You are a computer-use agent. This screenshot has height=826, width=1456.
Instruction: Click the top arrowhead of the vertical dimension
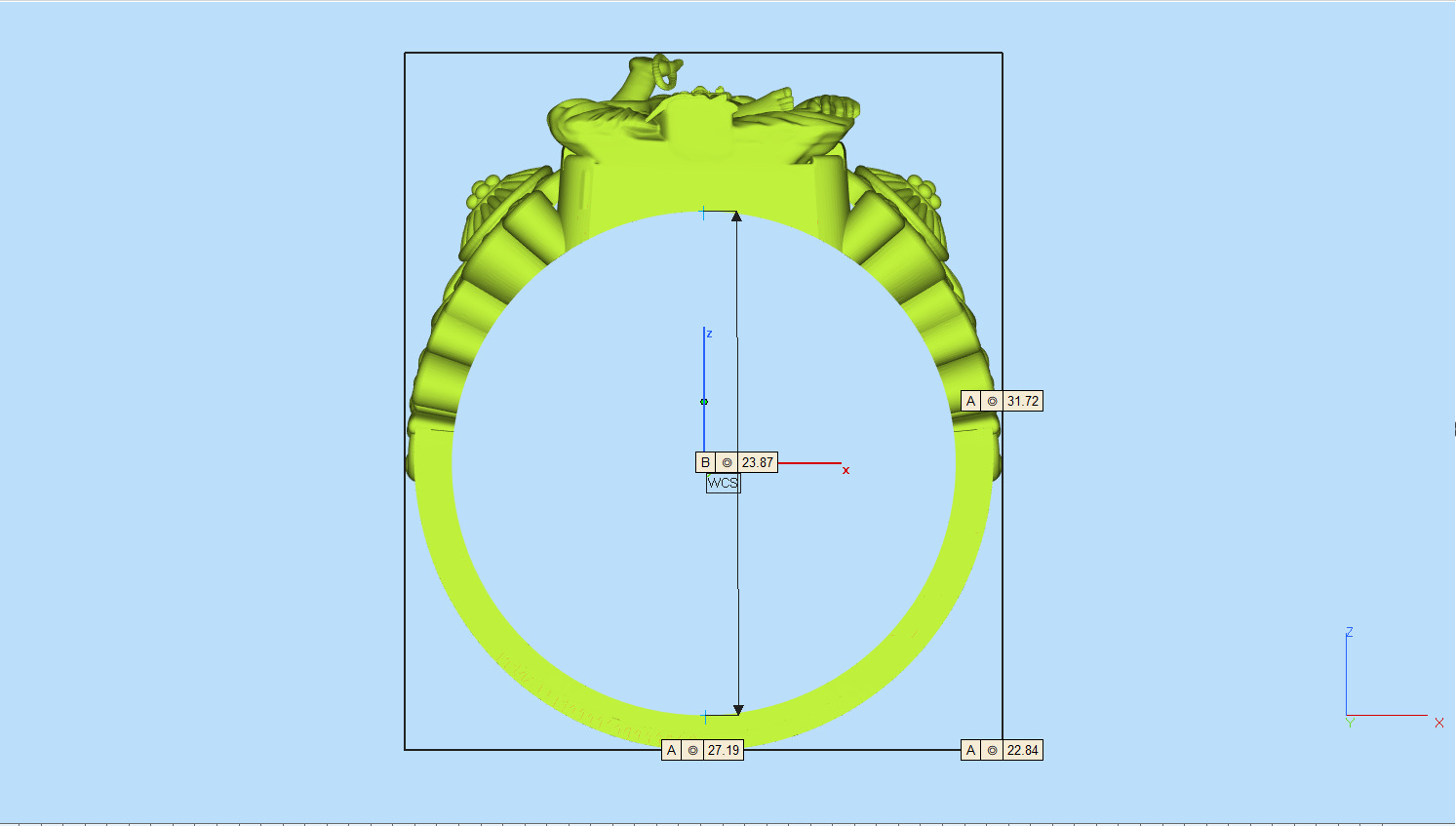pyautogui.click(x=736, y=216)
